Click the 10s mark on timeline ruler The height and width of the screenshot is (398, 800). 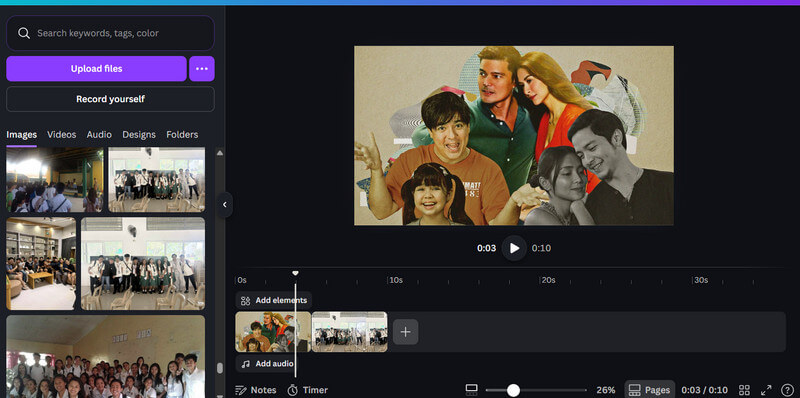pos(396,280)
